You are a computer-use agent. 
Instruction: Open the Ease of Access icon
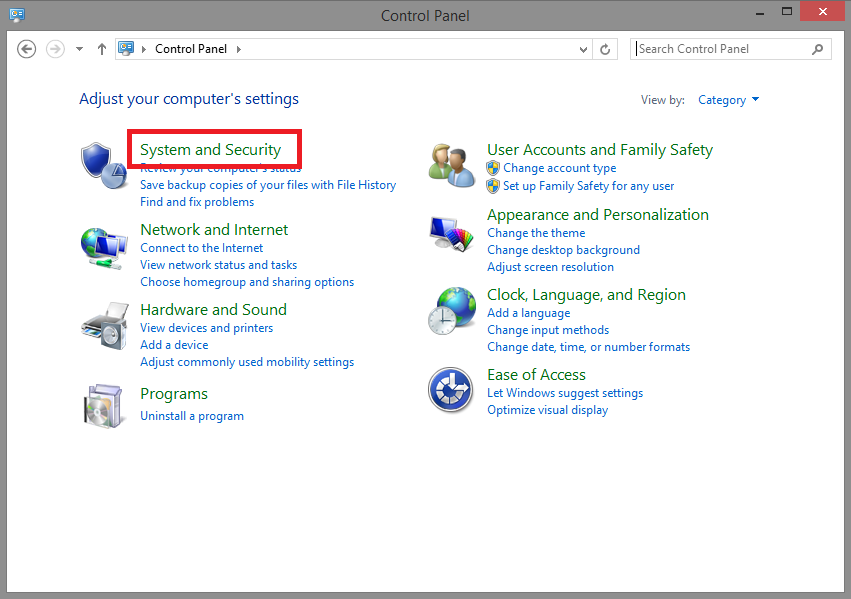tap(450, 390)
